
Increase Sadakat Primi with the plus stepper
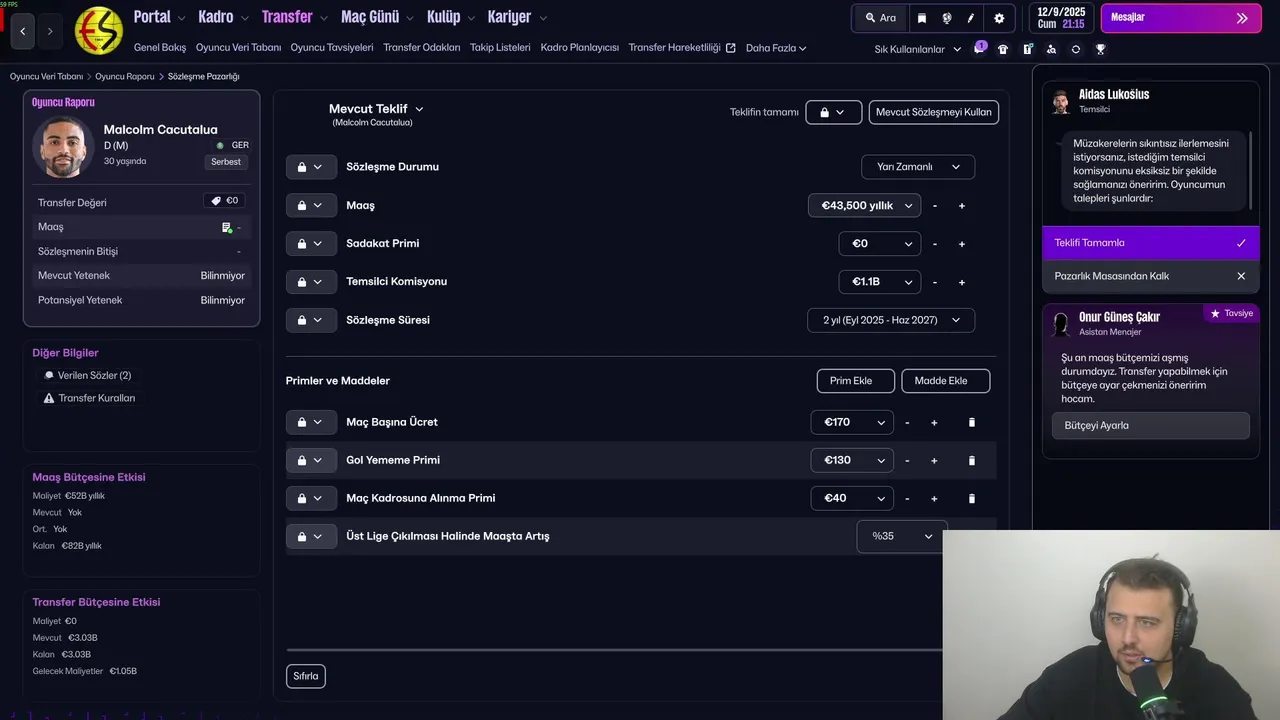pos(962,244)
